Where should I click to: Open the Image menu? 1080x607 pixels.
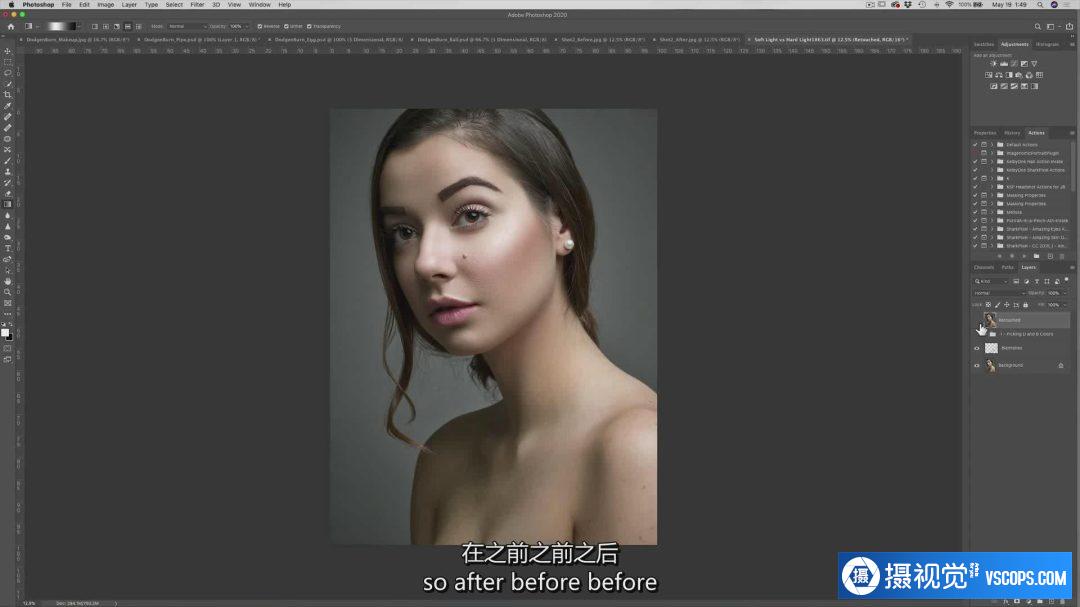point(105,5)
